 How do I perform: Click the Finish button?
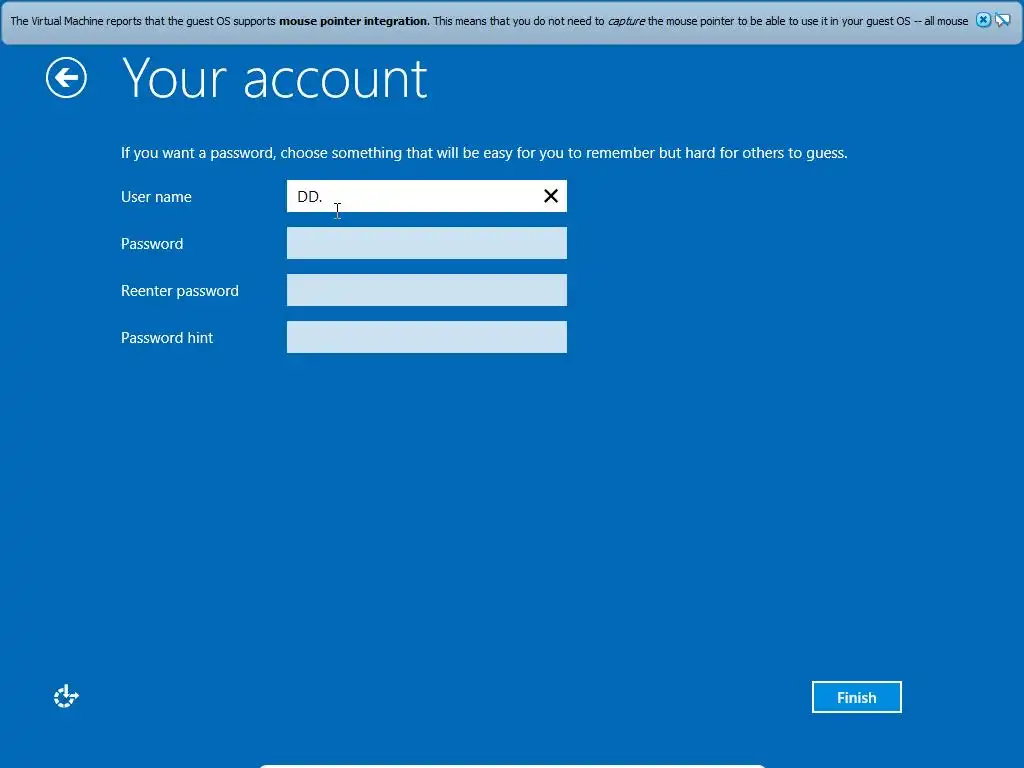pyautogui.click(x=856, y=697)
